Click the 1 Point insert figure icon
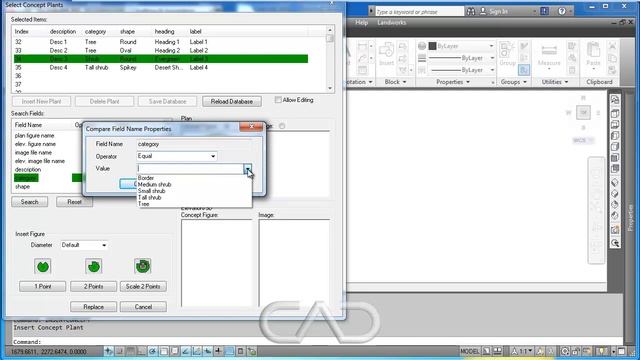The width and height of the screenshot is (640, 360). (42, 267)
